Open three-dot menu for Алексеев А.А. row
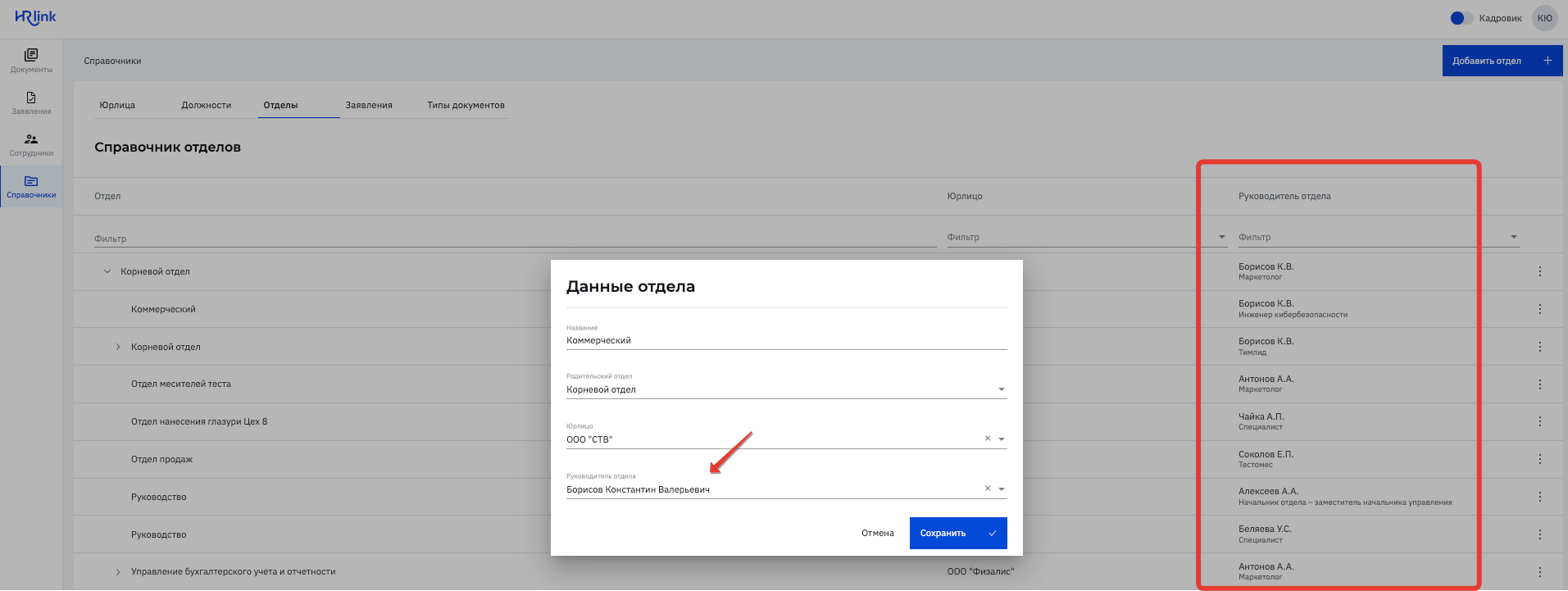Image resolution: width=1568 pixels, height=591 pixels. (x=1540, y=497)
